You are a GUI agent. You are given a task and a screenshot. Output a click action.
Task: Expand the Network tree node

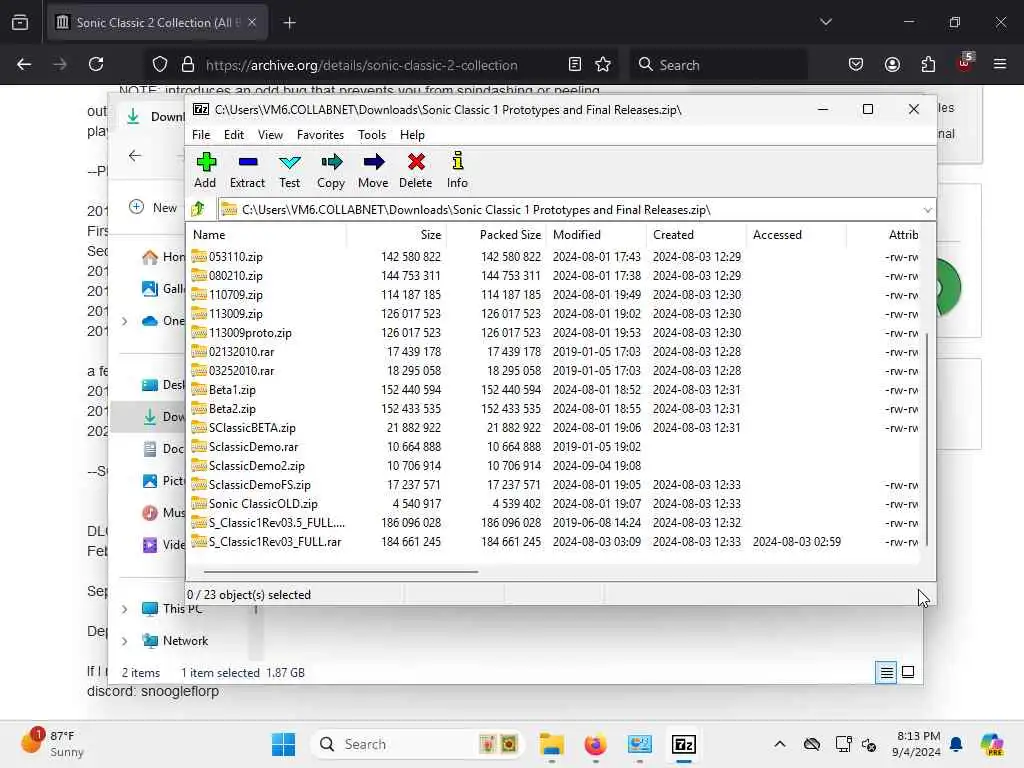point(124,641)
